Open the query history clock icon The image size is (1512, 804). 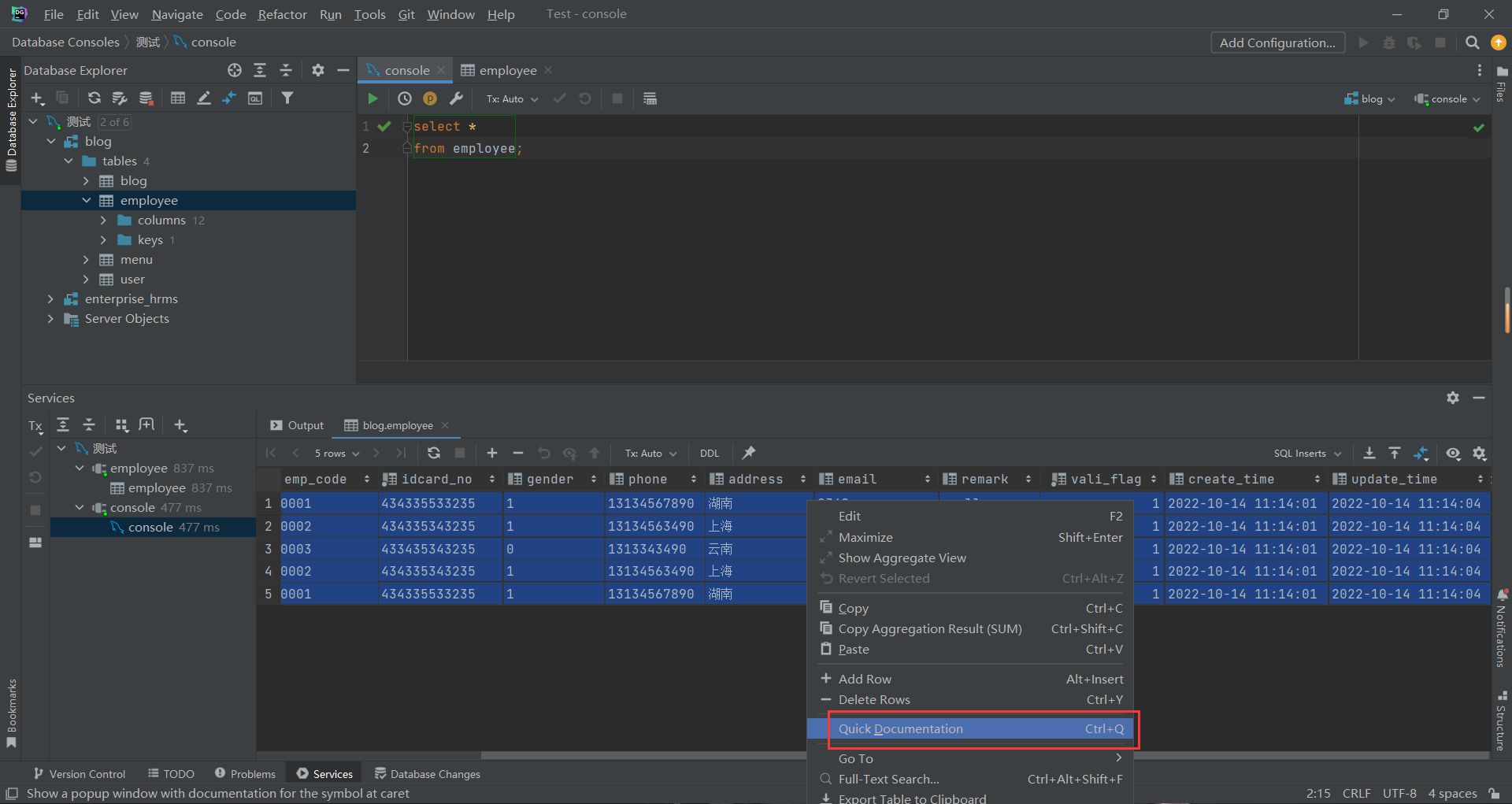pos(404,98)
